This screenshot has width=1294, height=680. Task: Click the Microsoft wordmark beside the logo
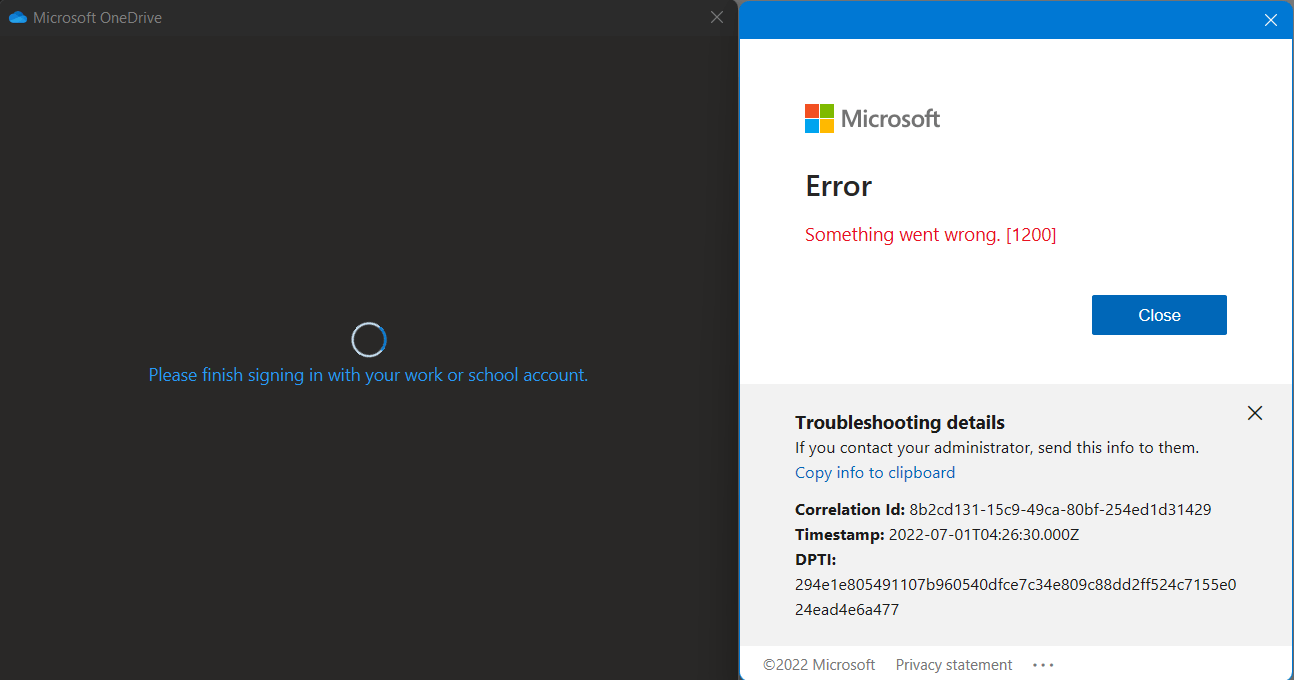[x=890, y=119]
